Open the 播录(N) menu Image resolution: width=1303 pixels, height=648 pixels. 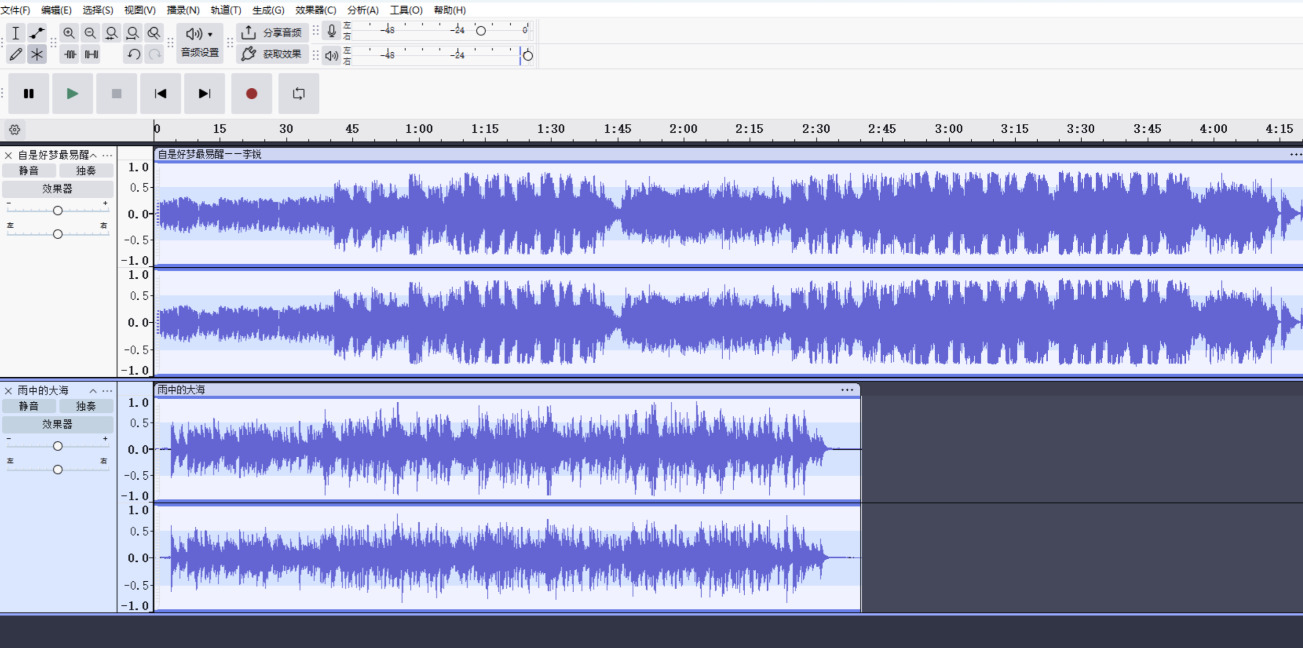183,10
